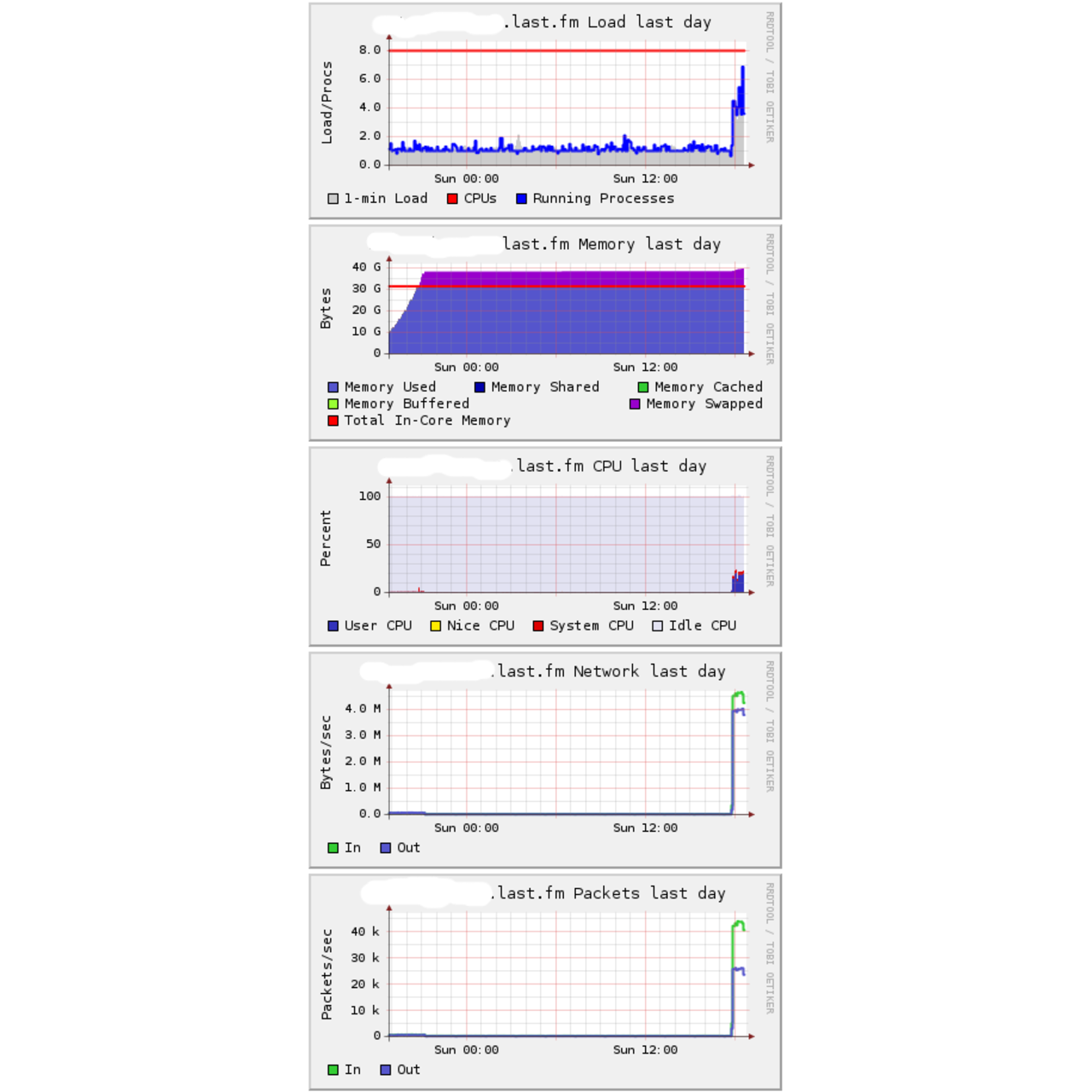Click the gray 1-min Load legend swatch
Image resolution: width=1092 pixels, height=1092 pixels.
[x=333, y=199]
